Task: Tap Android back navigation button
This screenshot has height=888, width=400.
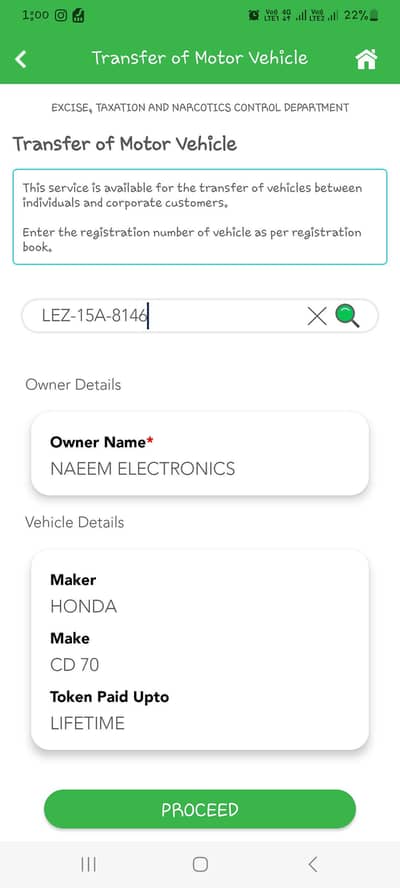Action: [312, 864]
